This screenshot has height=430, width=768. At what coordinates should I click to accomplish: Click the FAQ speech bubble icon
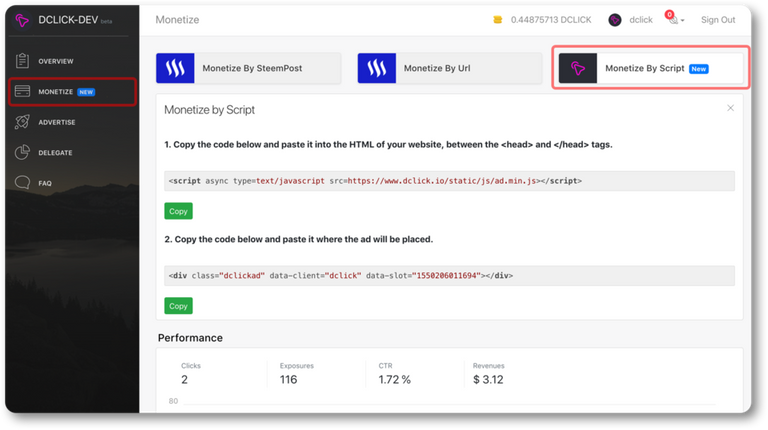point(21,183)
